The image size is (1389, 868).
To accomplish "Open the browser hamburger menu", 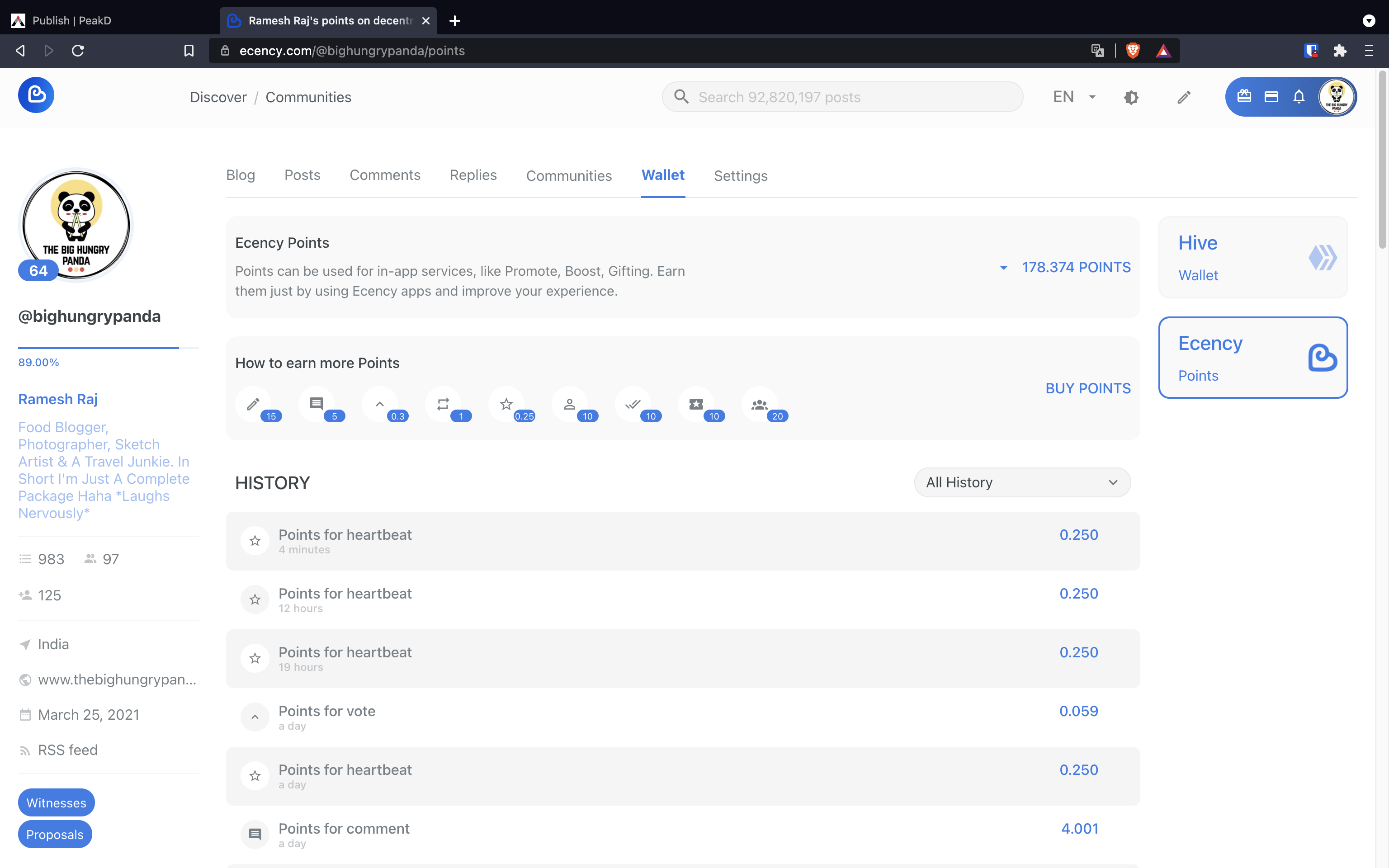I will coord(1369,51).
